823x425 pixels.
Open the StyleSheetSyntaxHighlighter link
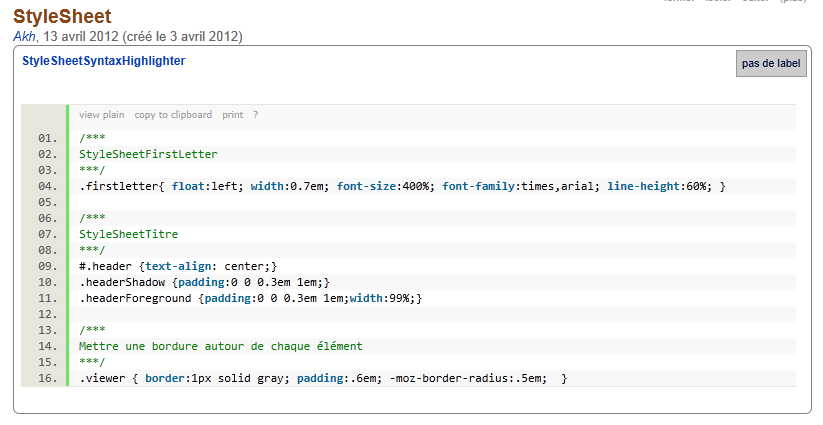[x=103, y=61]
